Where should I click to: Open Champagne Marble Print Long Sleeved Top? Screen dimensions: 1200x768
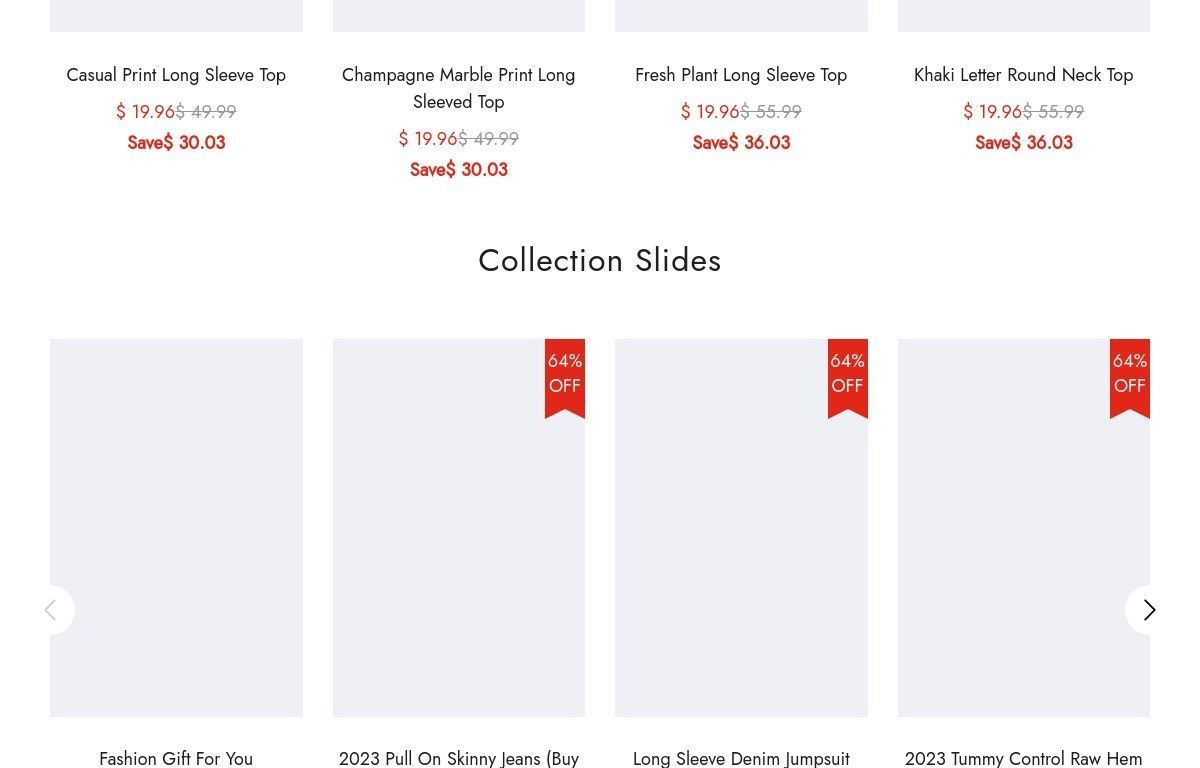pyautogui.click(x=458, y=88)
